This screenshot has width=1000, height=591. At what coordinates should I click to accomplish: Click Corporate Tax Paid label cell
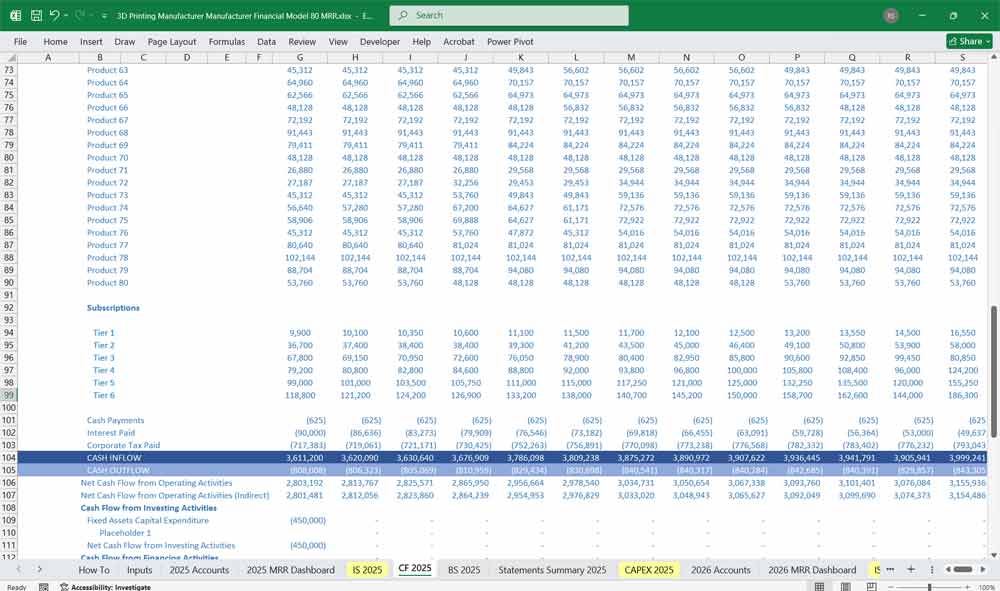point(123,446)
